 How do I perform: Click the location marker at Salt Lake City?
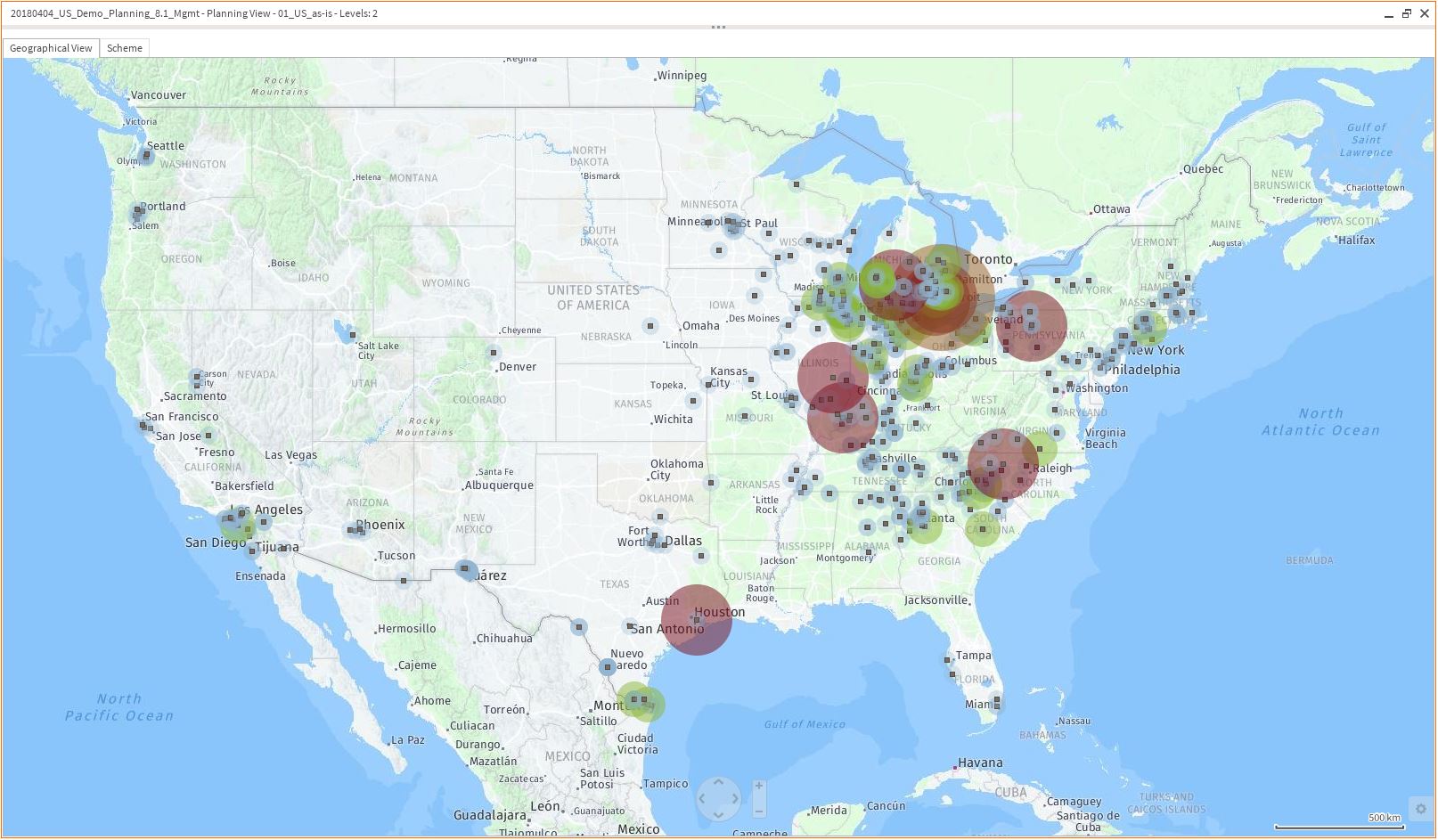(x=354, y=335)
